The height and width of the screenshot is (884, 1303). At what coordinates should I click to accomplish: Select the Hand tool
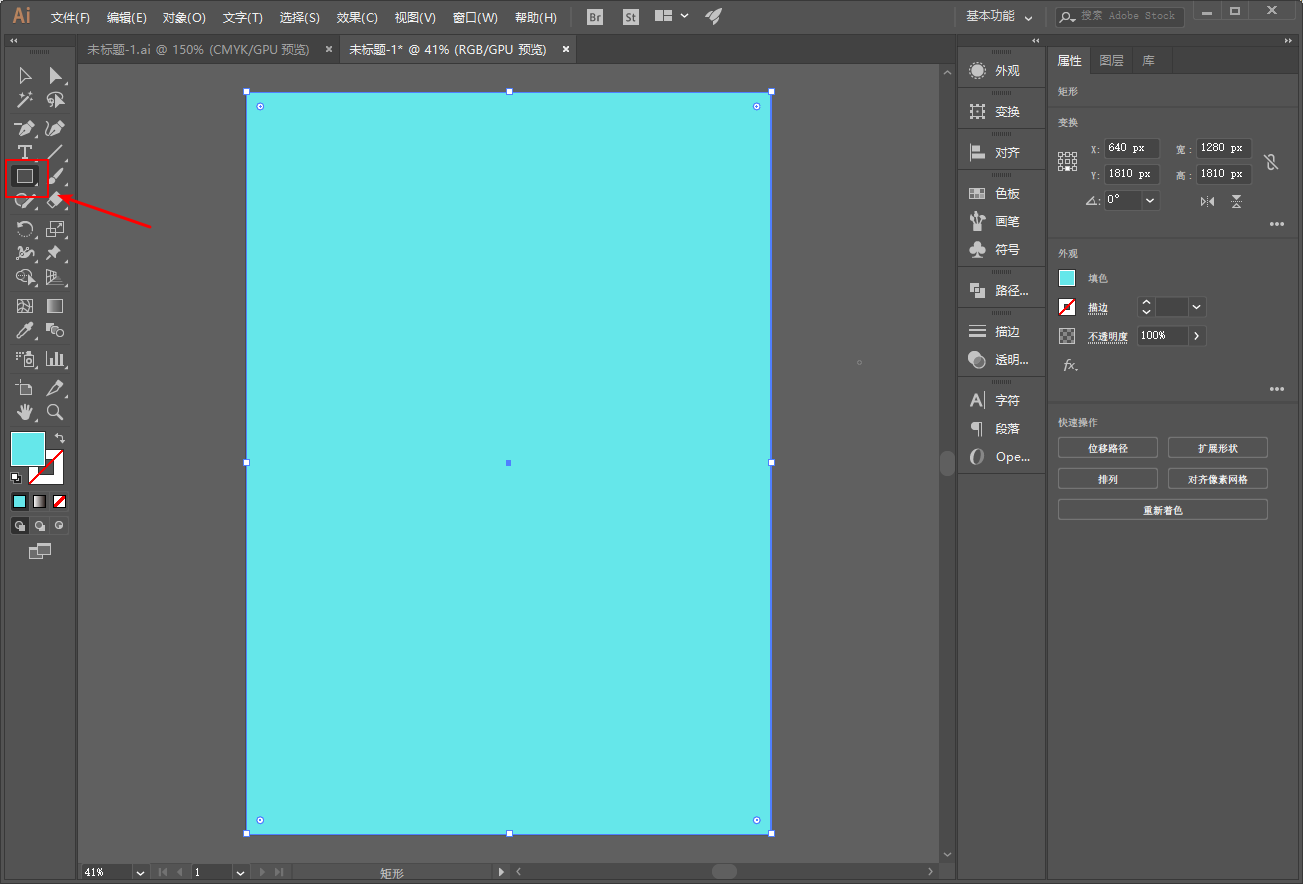pyautogui.click(x=25, y=411)
